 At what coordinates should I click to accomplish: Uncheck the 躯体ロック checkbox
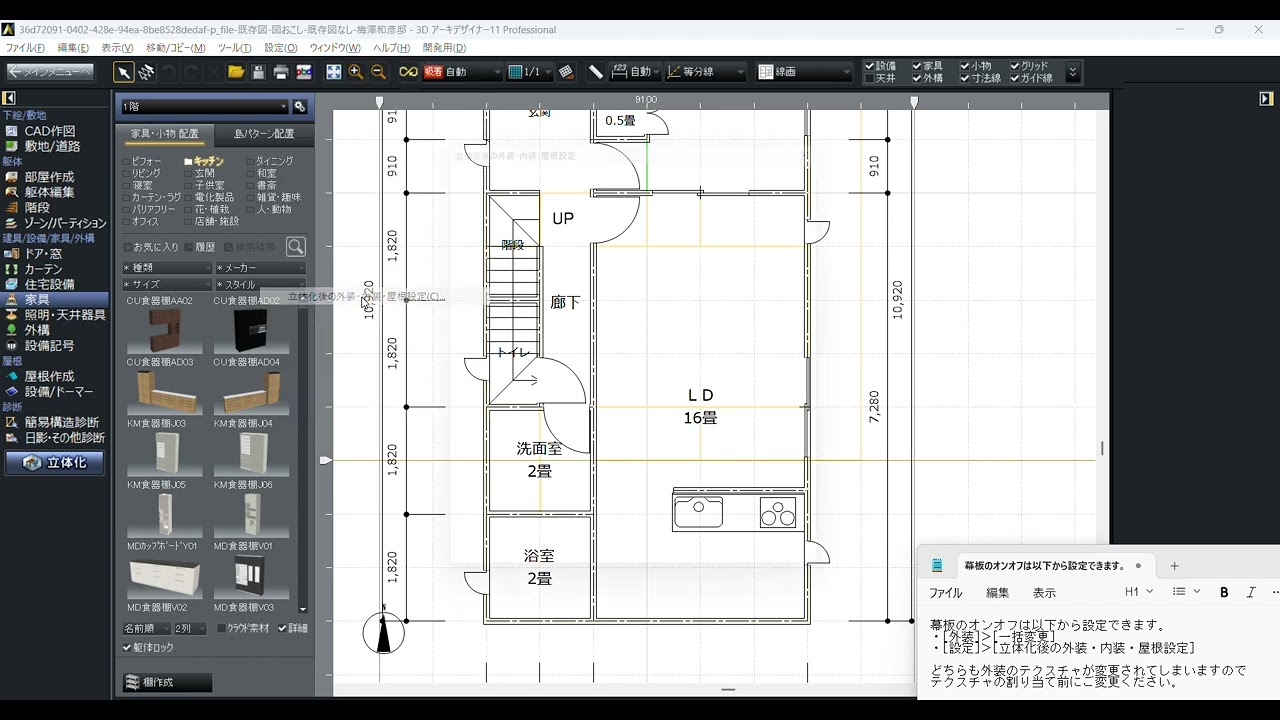127,648
